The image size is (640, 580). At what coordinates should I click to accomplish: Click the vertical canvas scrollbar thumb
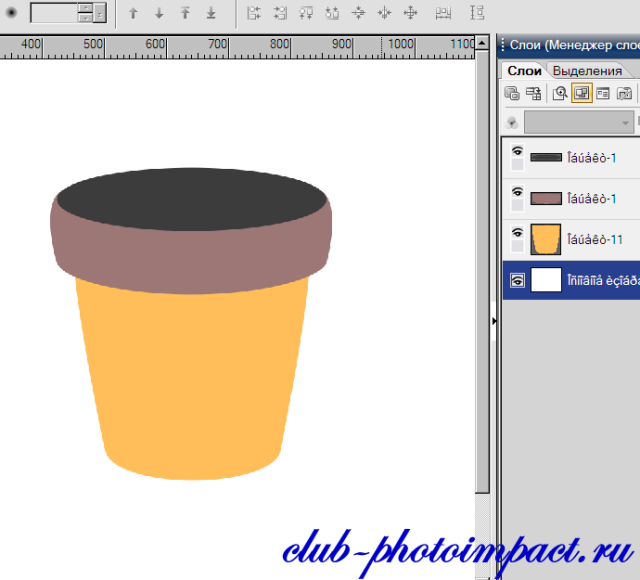coord(482,271)
